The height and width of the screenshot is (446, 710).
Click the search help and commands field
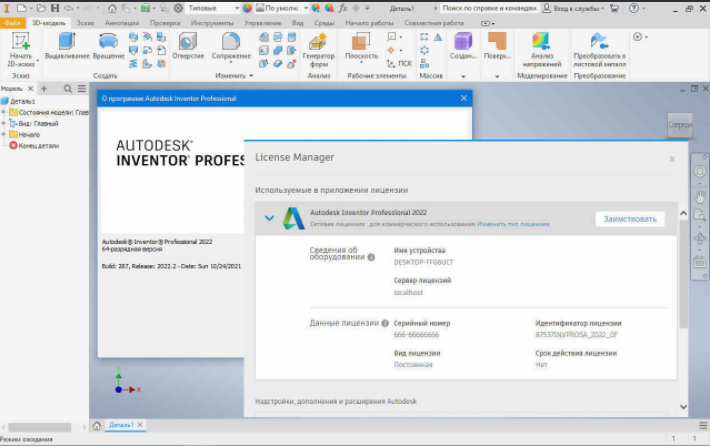[x=489, y=8]
